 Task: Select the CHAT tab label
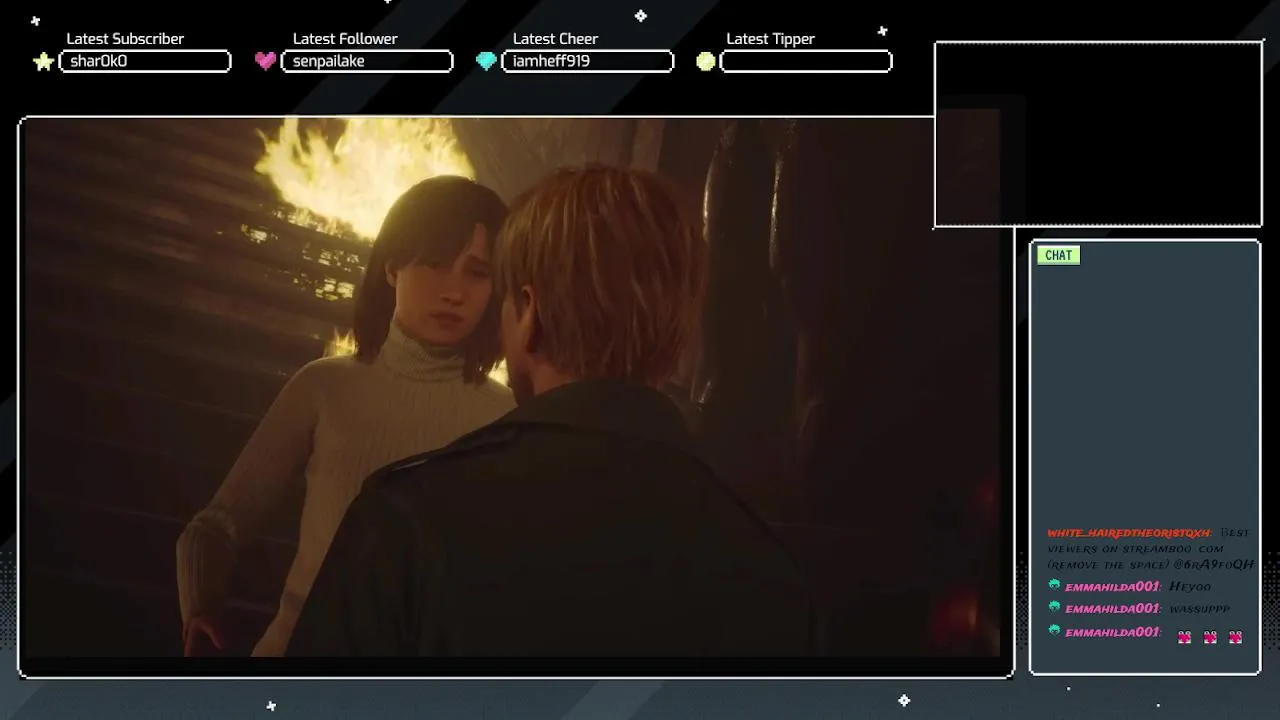pyautogui.click(x=1058, y=255)
